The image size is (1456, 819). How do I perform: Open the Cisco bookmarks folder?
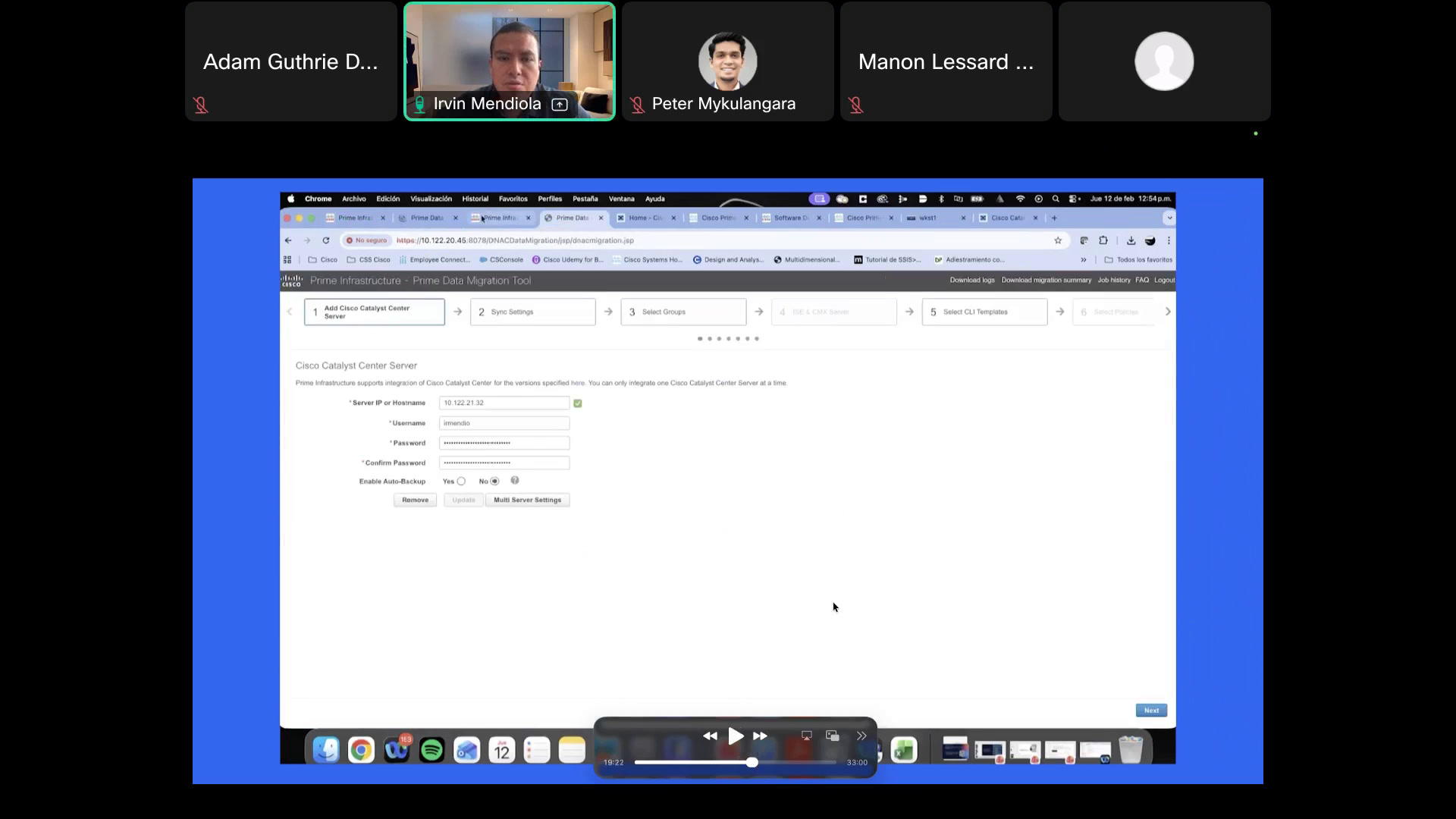point(323,259)
